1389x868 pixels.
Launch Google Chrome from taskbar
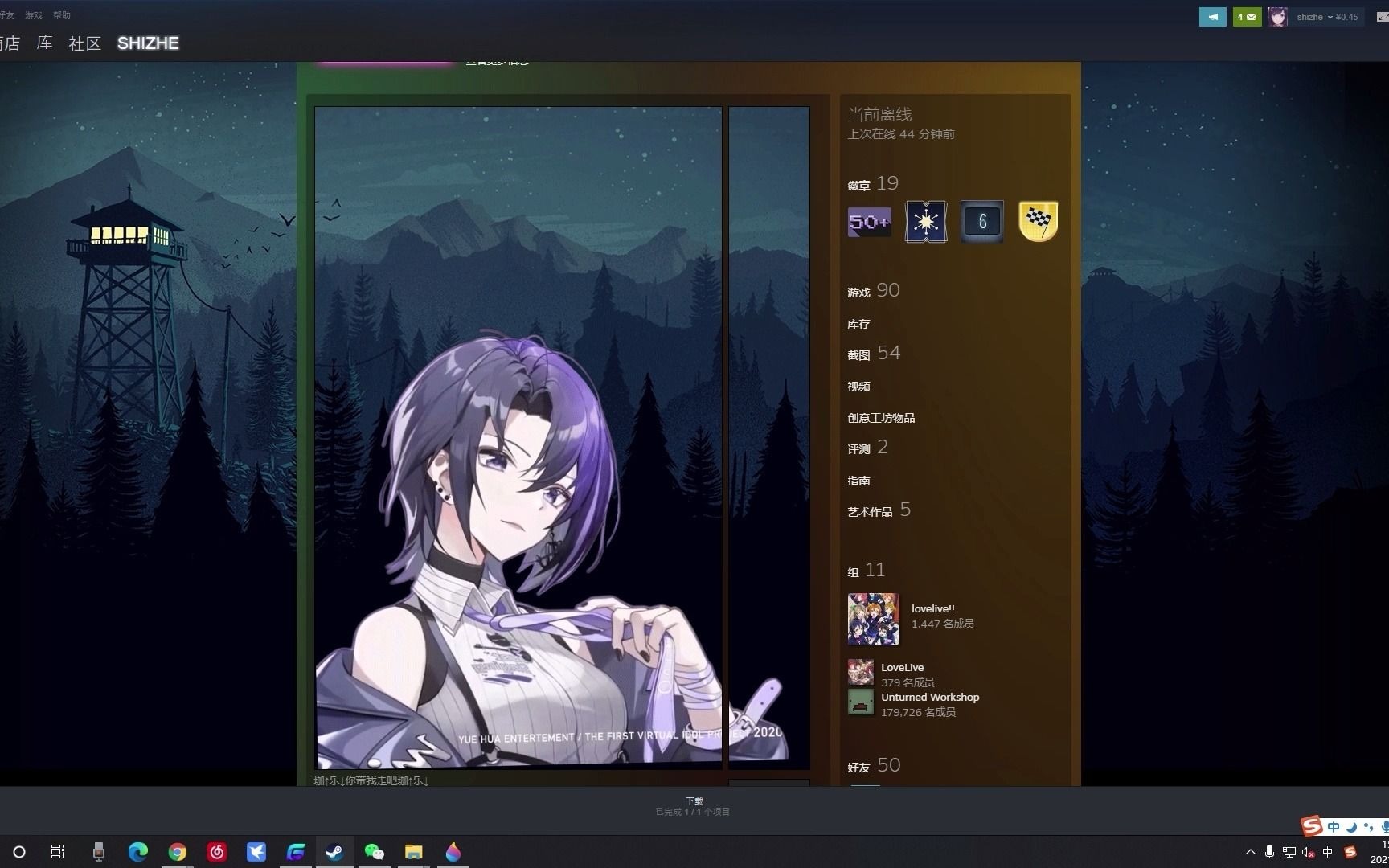[x=178, y=852]
